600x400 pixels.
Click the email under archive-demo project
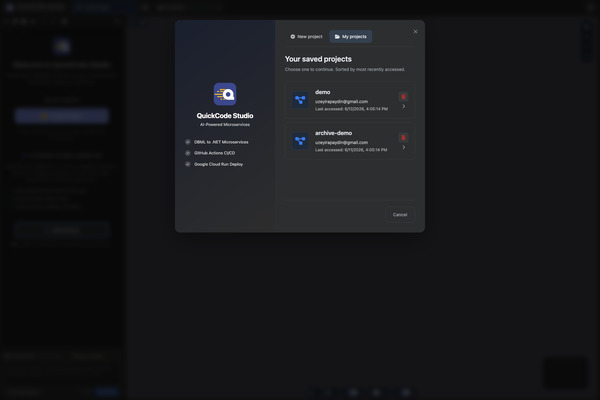[x=341, y=142]
